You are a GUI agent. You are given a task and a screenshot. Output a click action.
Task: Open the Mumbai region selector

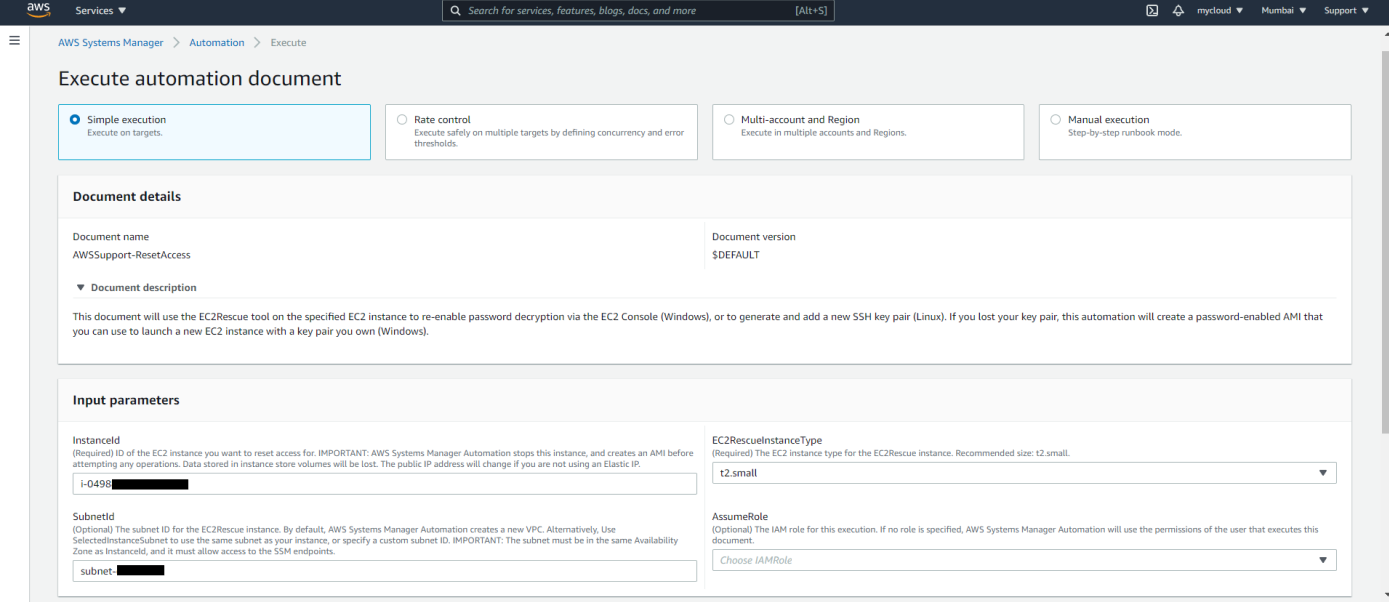pos(1285,11)
